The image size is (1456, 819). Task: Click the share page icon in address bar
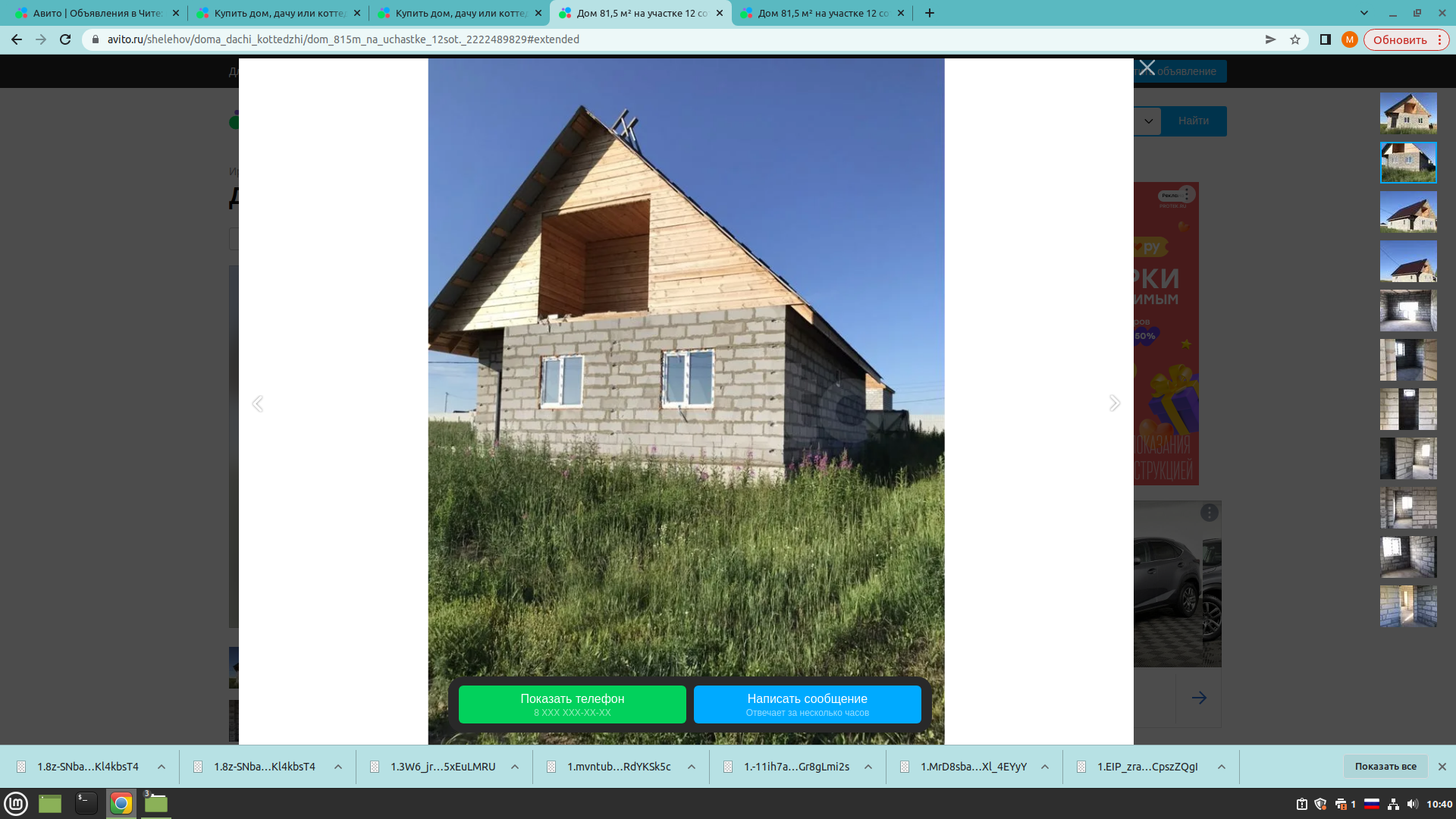(x=1270, y=39)
